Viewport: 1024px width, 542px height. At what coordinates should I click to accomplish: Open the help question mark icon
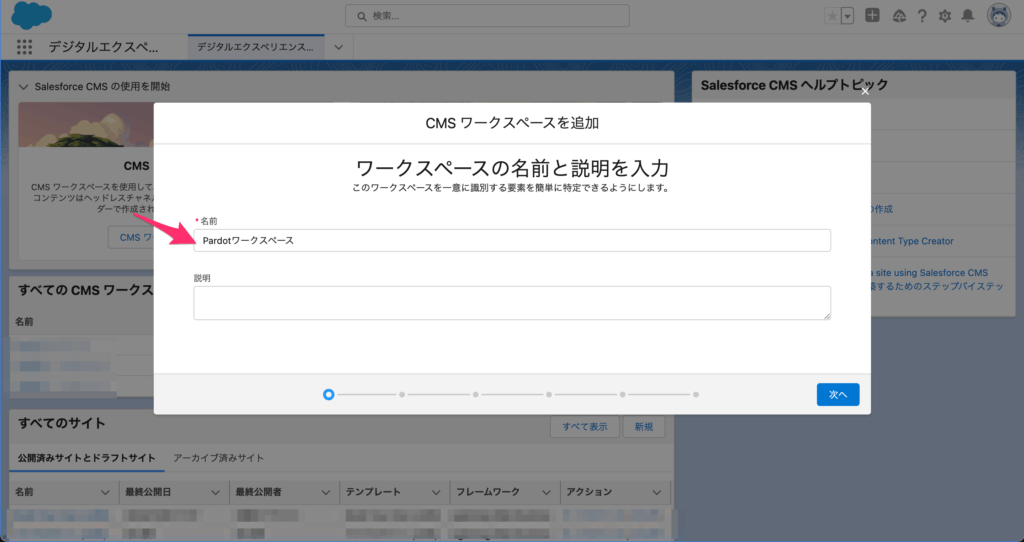tap(921, 16)
